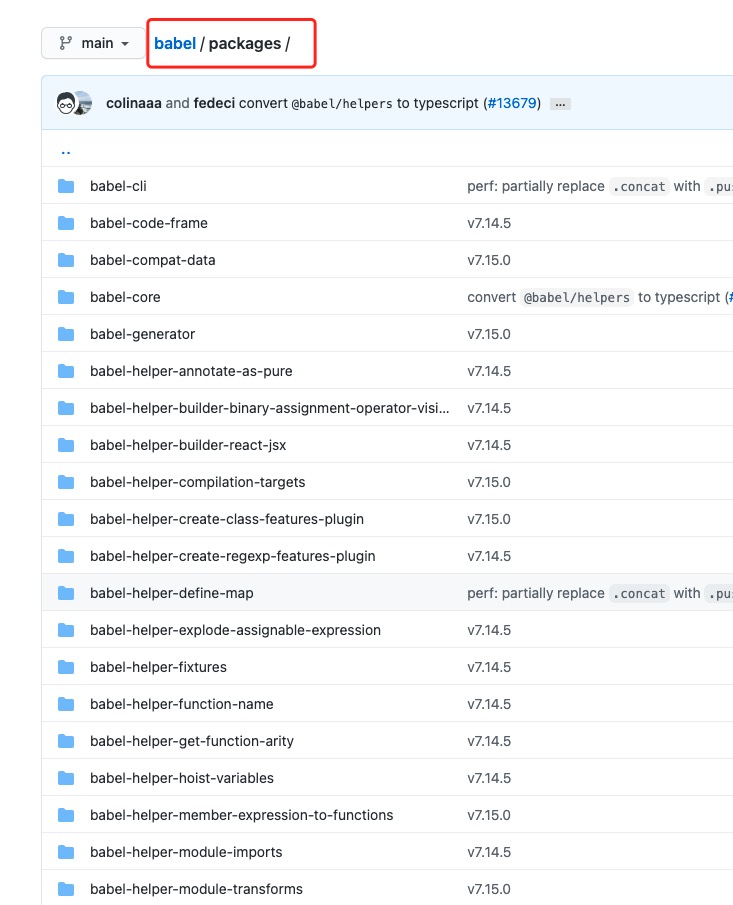Click folder icon for babel-helper-module-transforms
Viewport: 733px width, 905px height.
coord(66,889)
